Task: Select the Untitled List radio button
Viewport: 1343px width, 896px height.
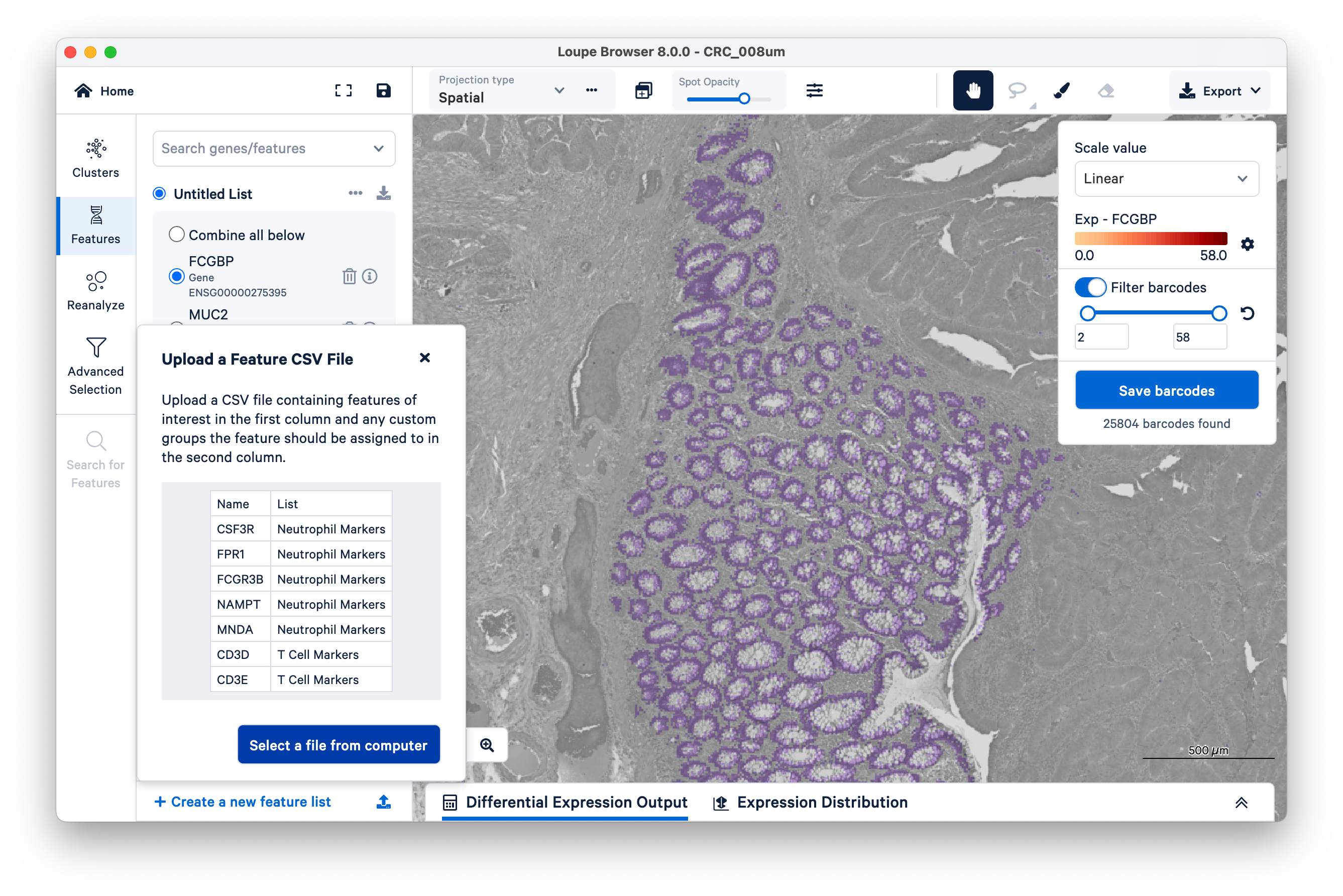Action: (x=159, y=194)
